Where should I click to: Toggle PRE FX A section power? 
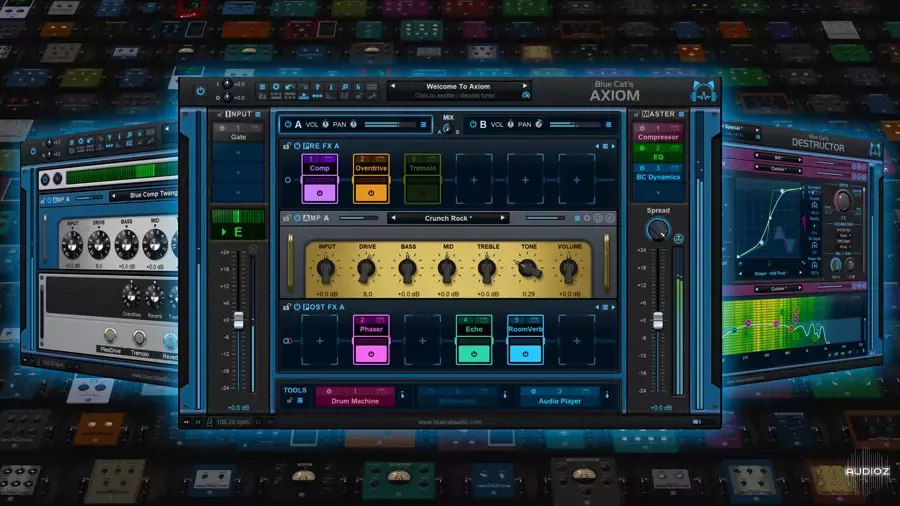[x=297, y=146]
